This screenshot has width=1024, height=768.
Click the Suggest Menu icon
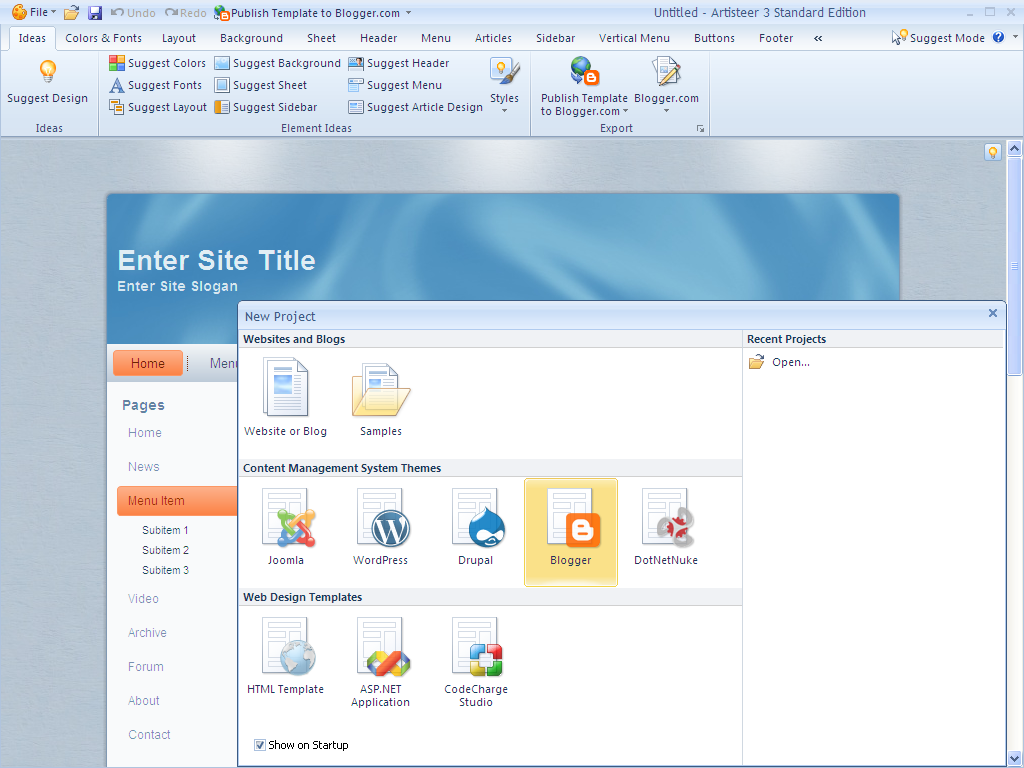[x=356, y=85]
